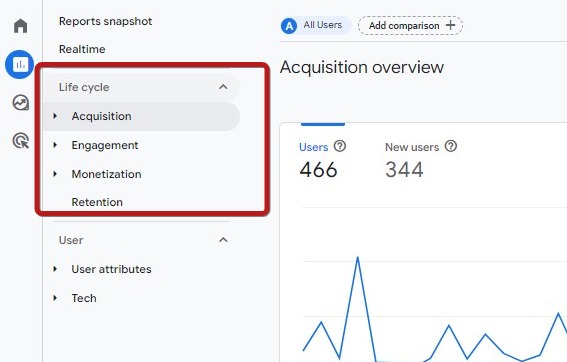Open the Home icon in sidebar
Viewport: 567px width, 362px height.
[20, 26]
